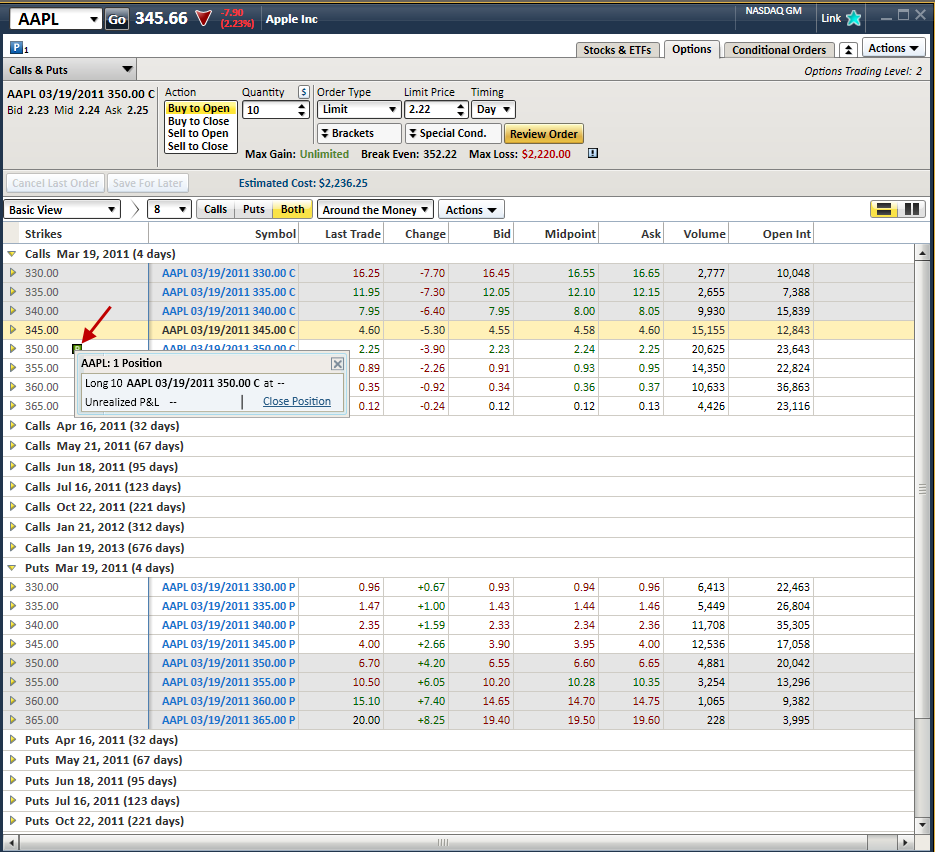
Task: Click the Link star icon
Action: (854, 18)
